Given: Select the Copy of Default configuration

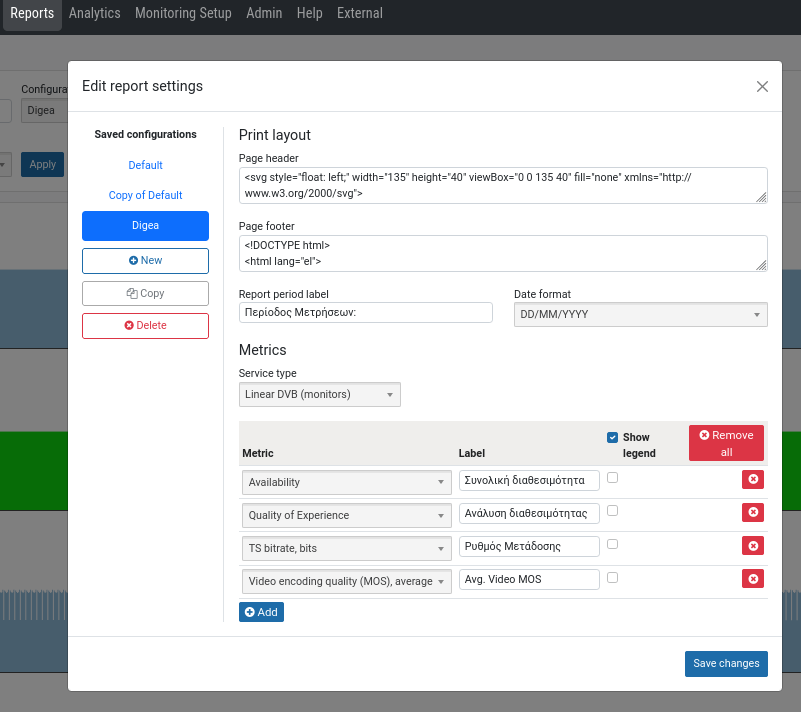Looking at the screenshot, I should [x=145, y=195].
